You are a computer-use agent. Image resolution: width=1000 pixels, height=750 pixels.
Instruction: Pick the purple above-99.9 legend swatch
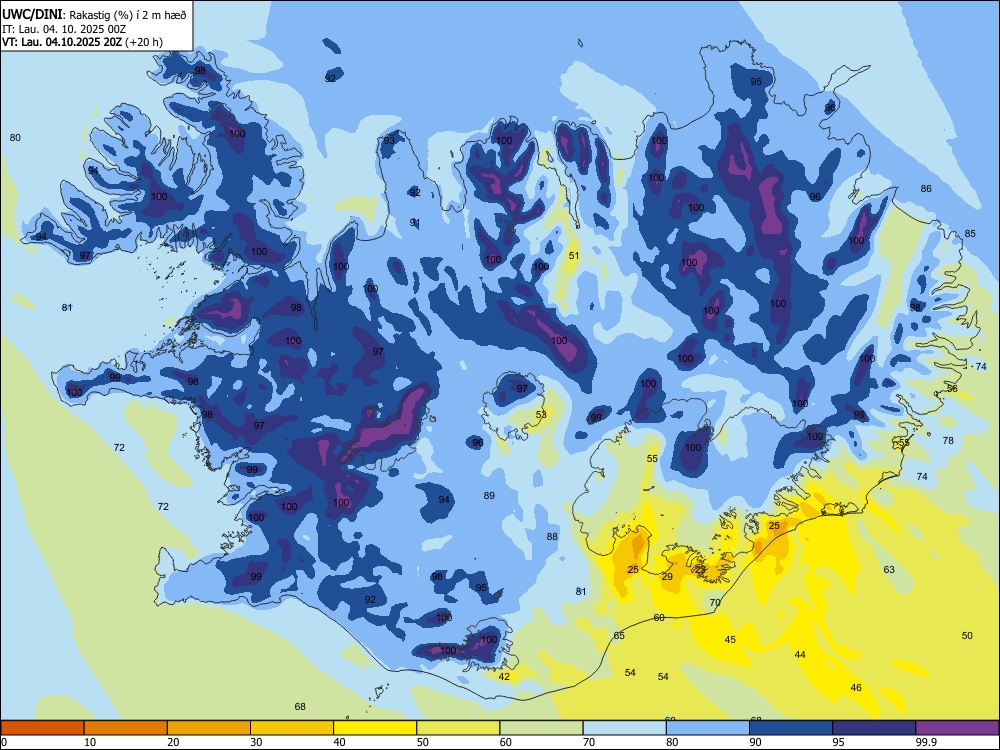pyautogui.click(x=958, y=728)
